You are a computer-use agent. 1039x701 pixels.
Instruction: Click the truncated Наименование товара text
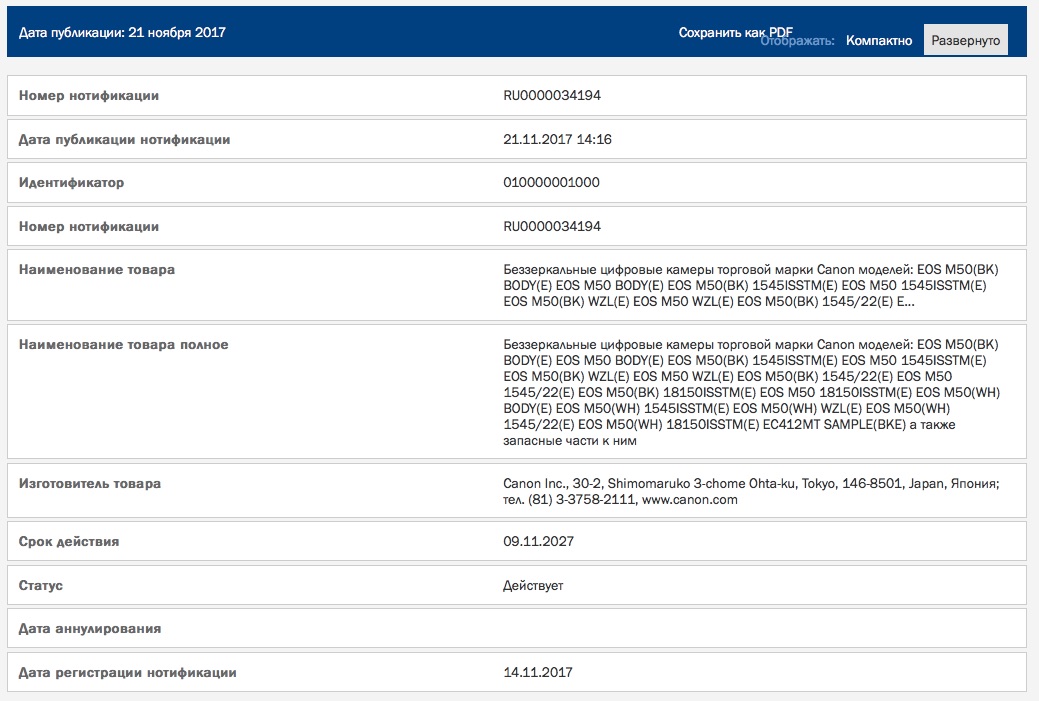point(751,286)
